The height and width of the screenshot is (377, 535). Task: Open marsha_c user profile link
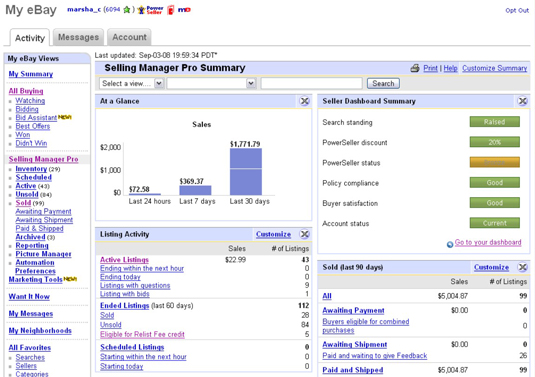tap(84, 10)
